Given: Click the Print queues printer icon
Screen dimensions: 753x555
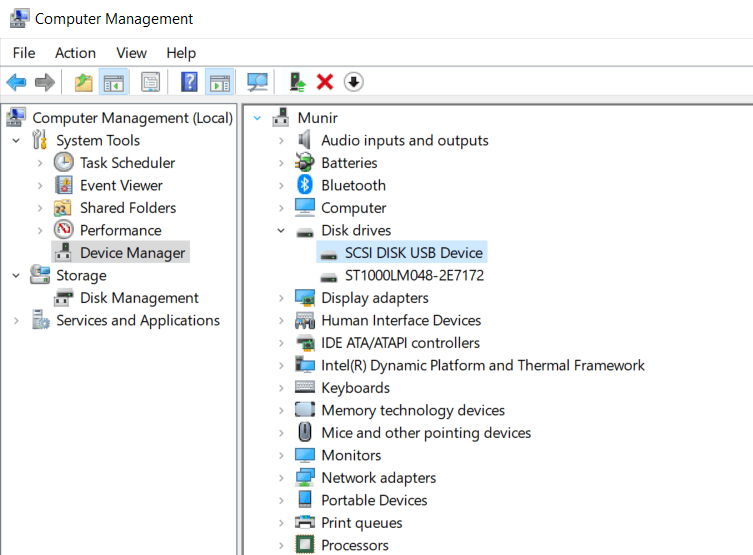Looking at the screenshot, I should 304,522.
